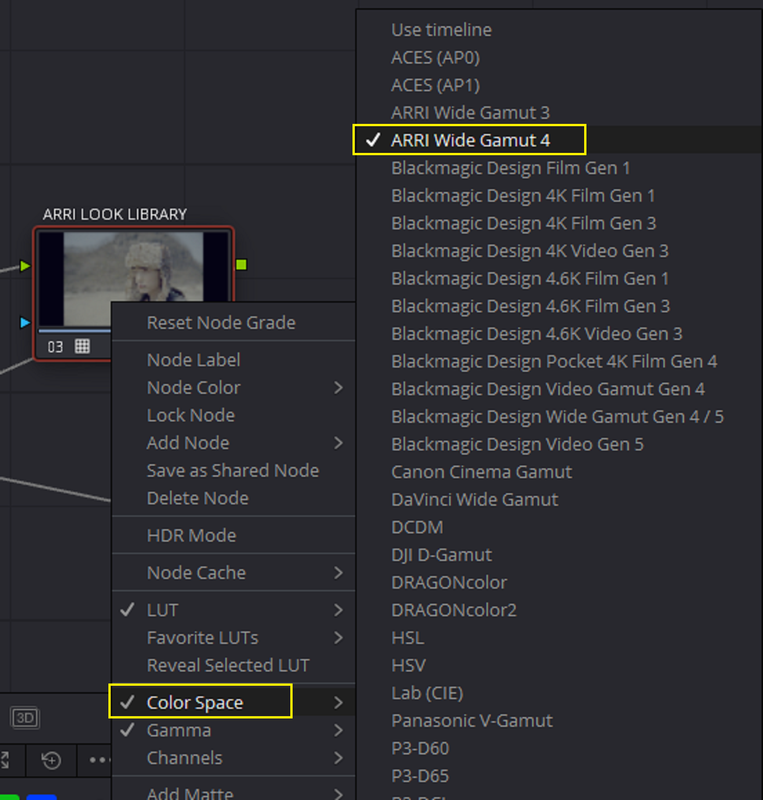
Task: Open the Gamma submenu
Action: pos(234,730)
